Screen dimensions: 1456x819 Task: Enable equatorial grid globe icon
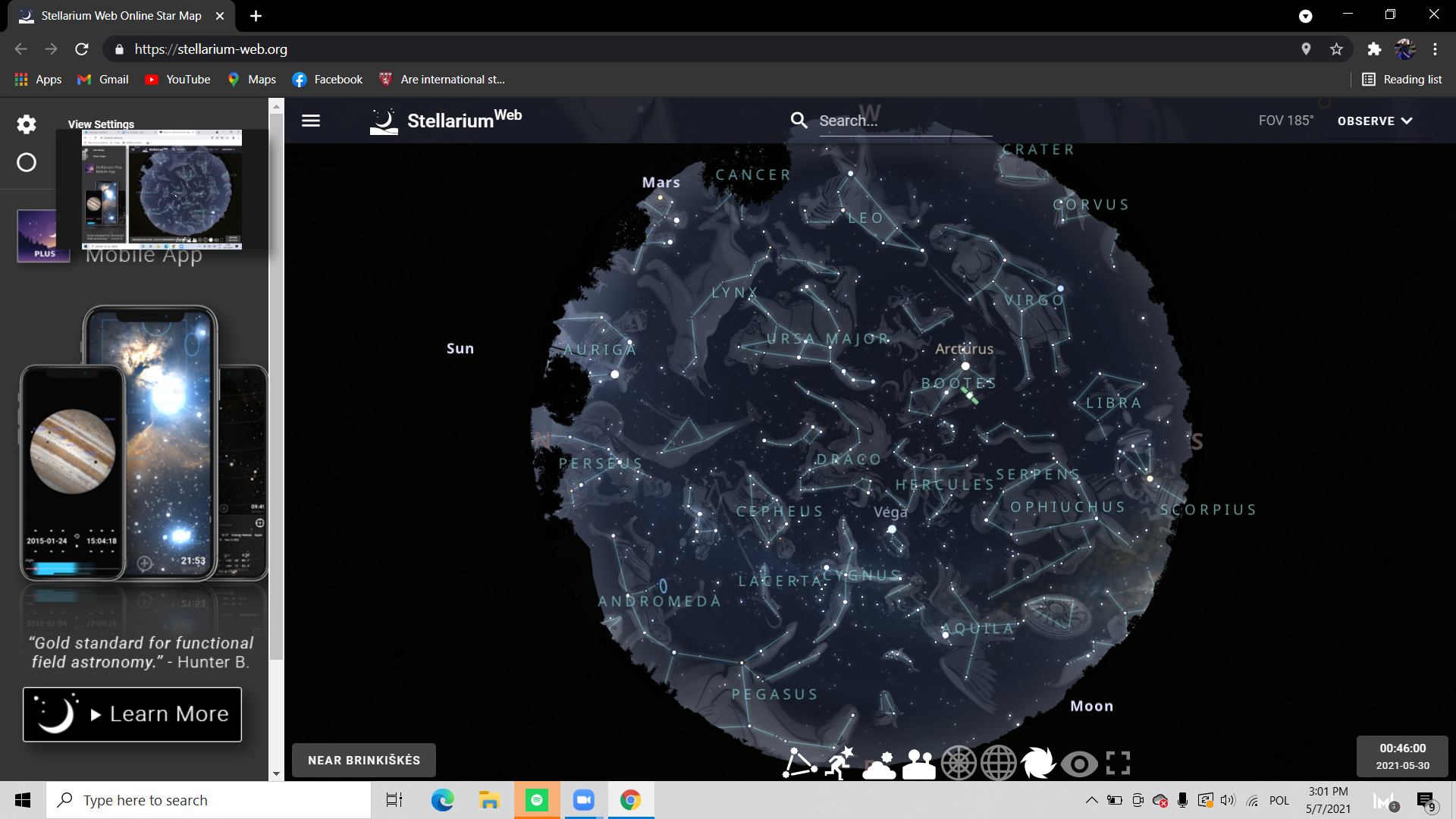(x=999, y=763)
